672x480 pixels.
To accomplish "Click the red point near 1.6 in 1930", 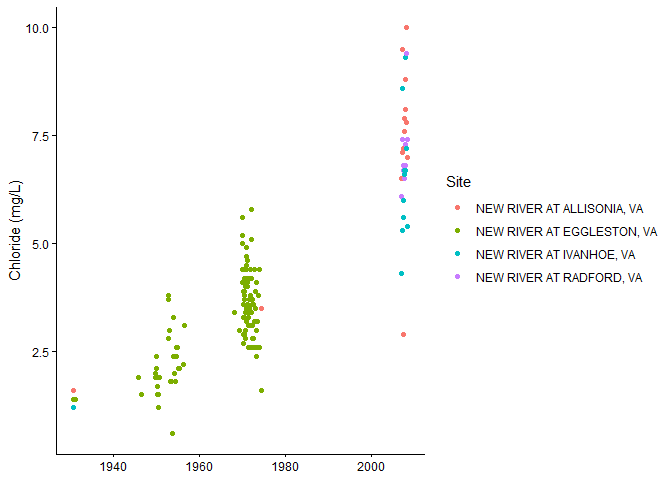I will pos(73,390).
